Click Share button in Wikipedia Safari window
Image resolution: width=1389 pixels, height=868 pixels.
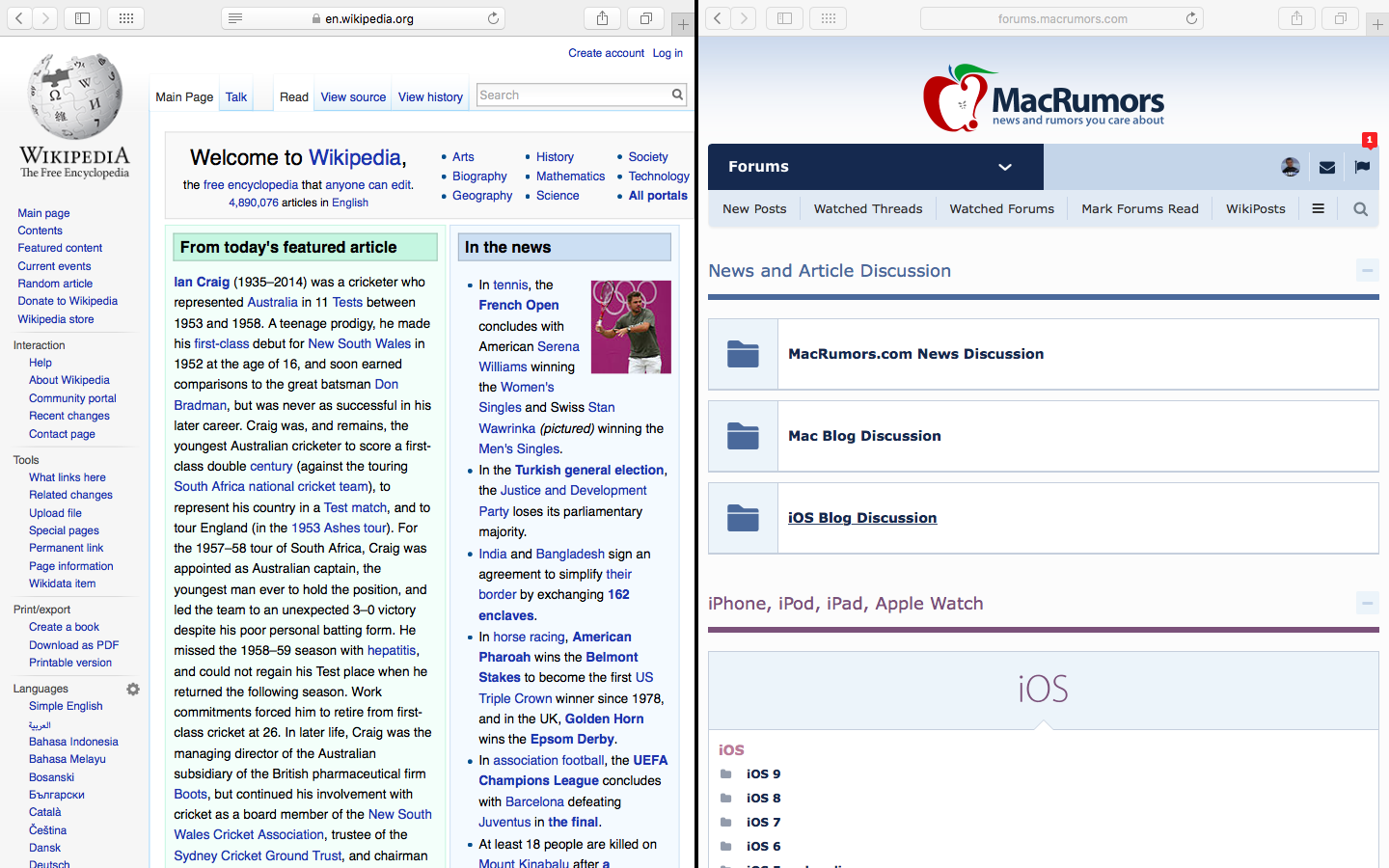tap(602, 18)
